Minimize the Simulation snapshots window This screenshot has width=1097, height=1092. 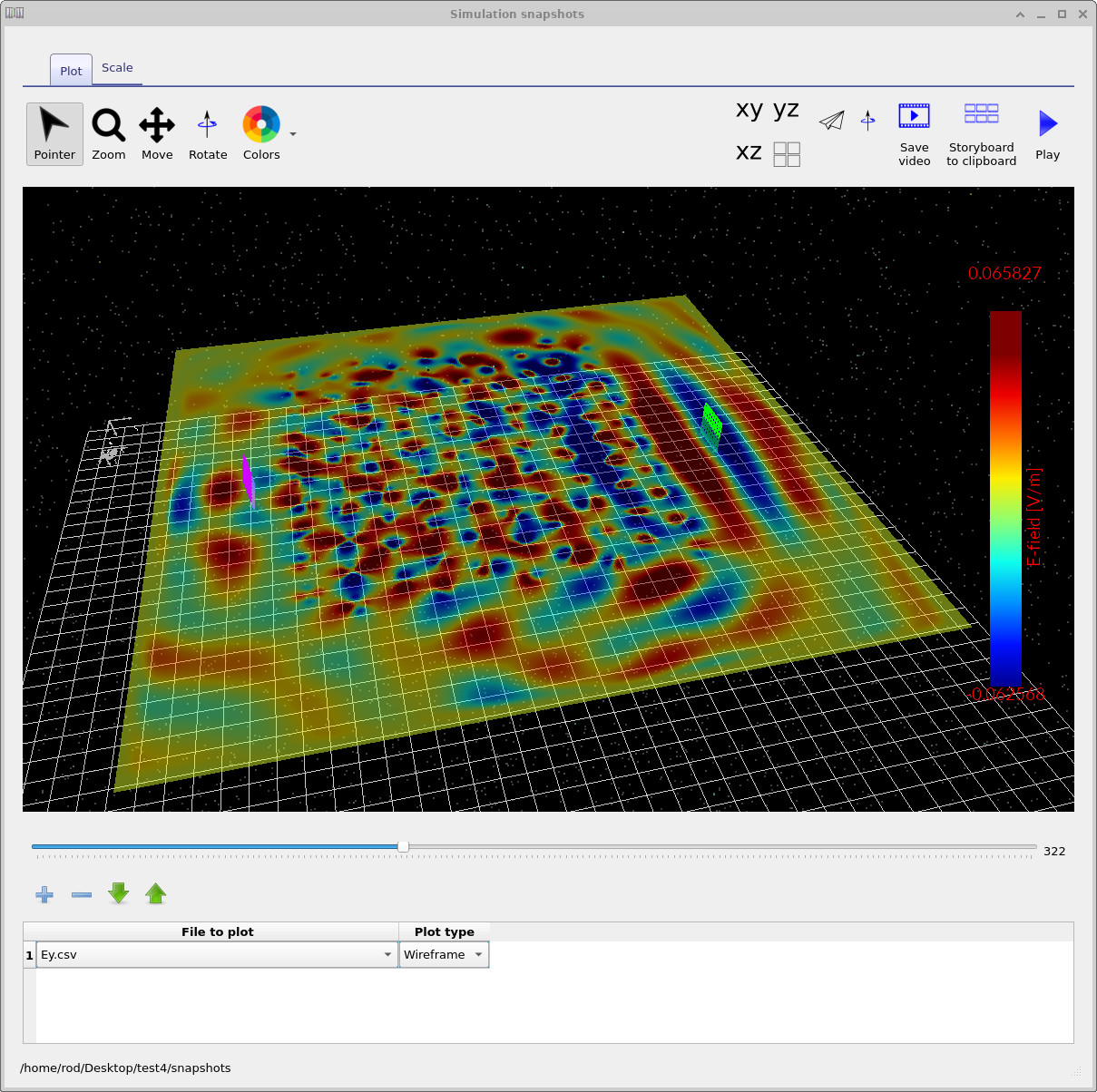click(1041, 15)
